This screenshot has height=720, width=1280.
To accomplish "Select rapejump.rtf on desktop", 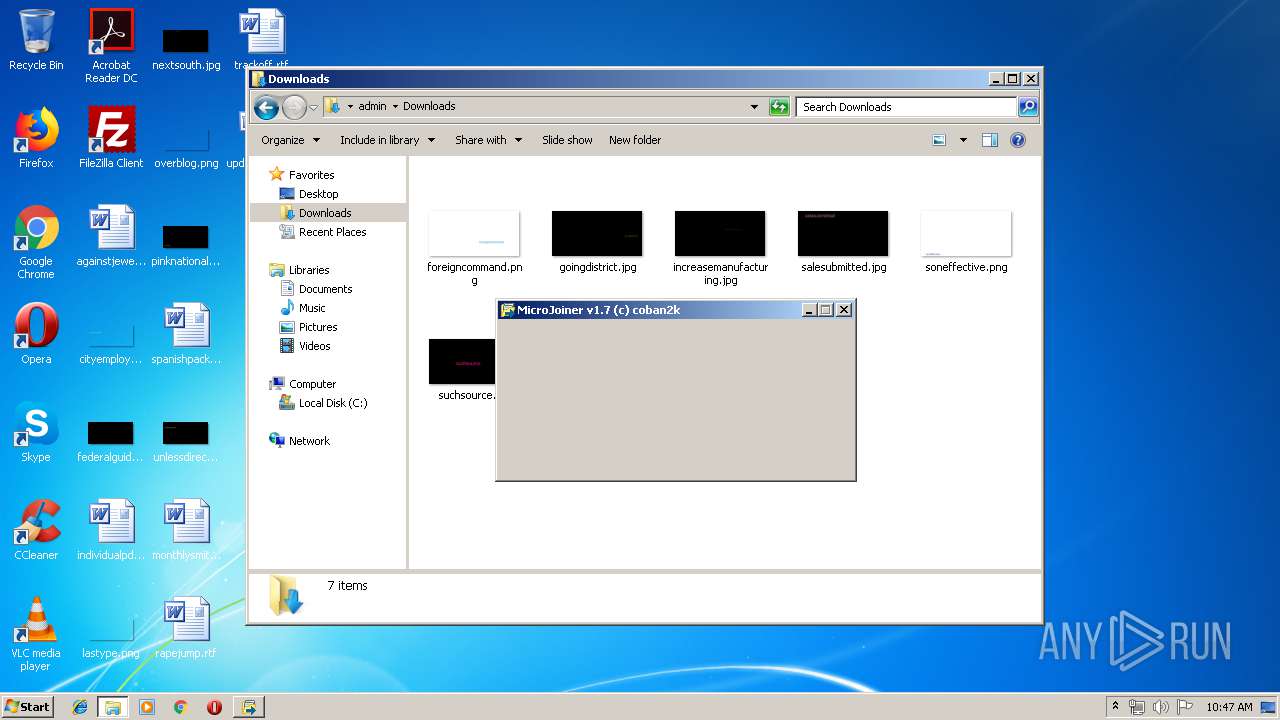I will 186,628.
